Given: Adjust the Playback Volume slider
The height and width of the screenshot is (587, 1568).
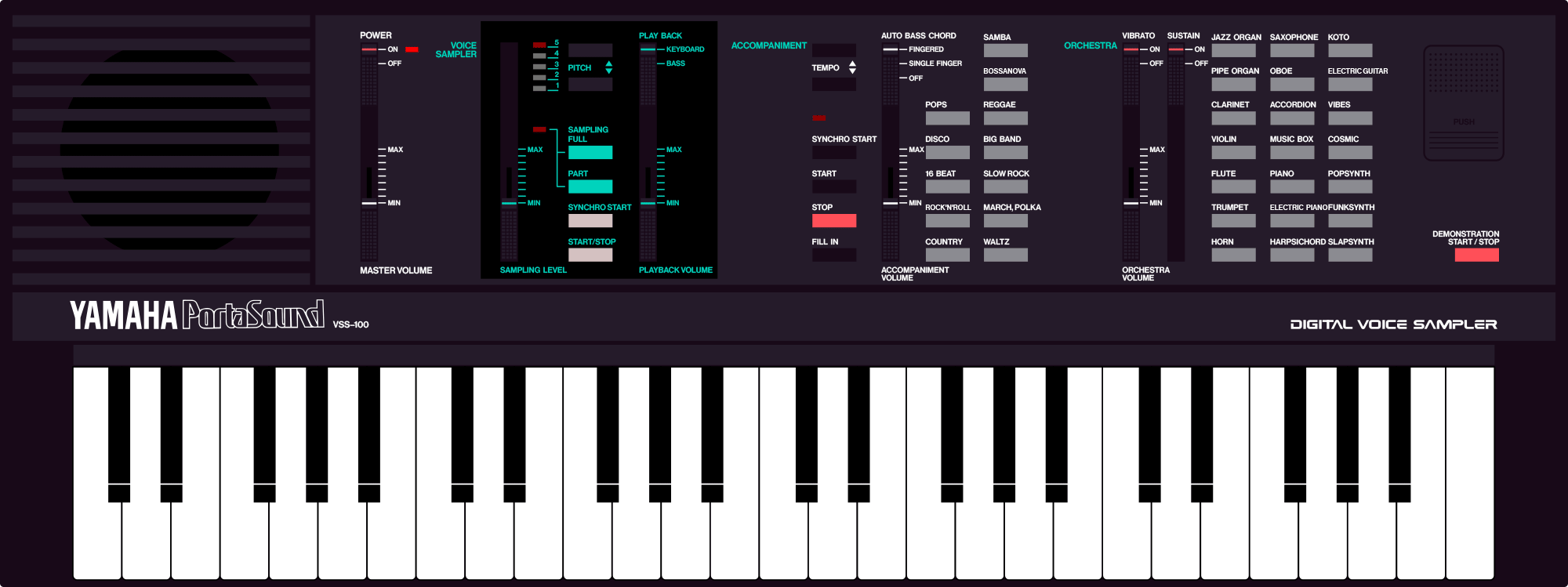Looking at the screenshot, I should (x=648, y=203).
